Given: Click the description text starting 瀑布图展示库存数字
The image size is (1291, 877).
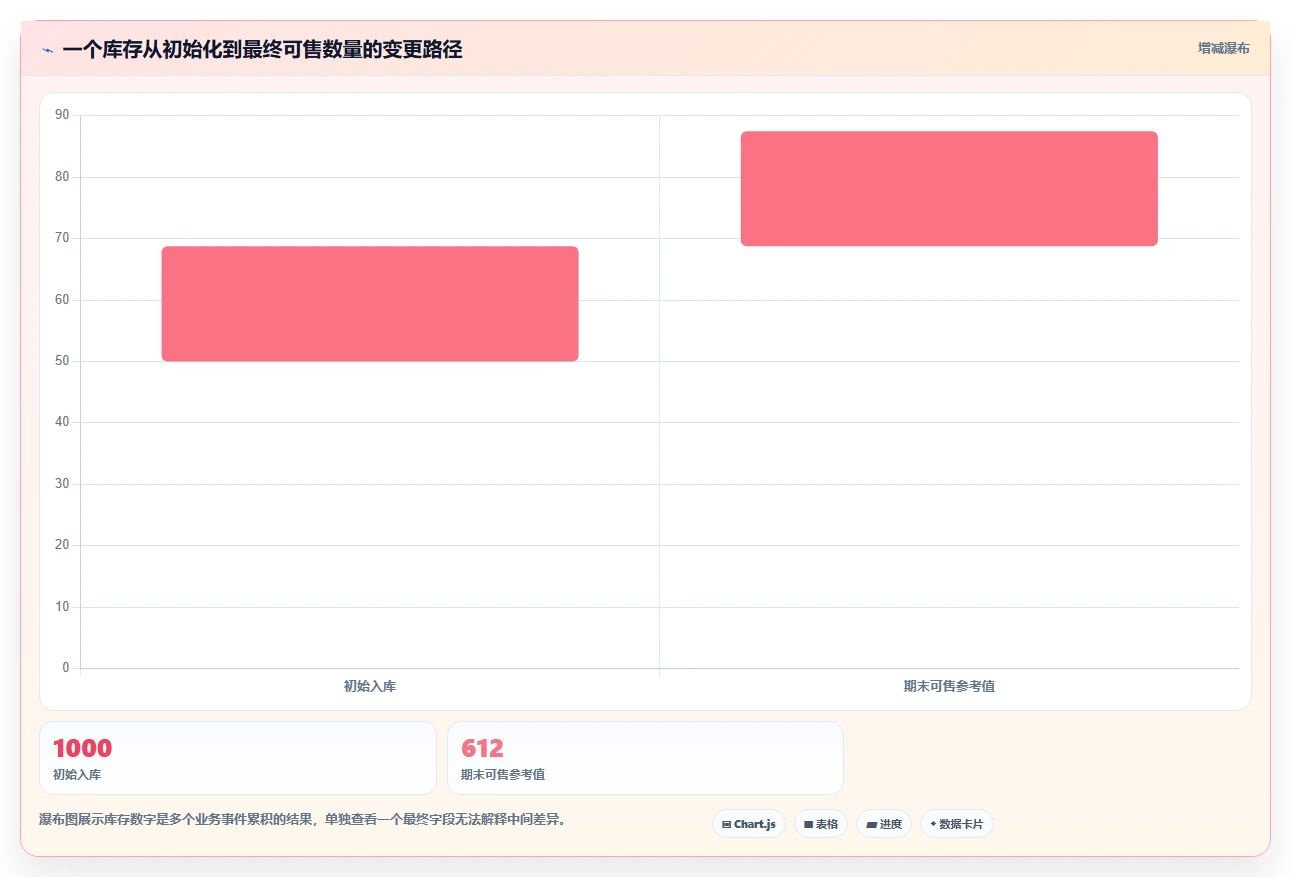Looking at the screenshot, I should pos(303,820).
